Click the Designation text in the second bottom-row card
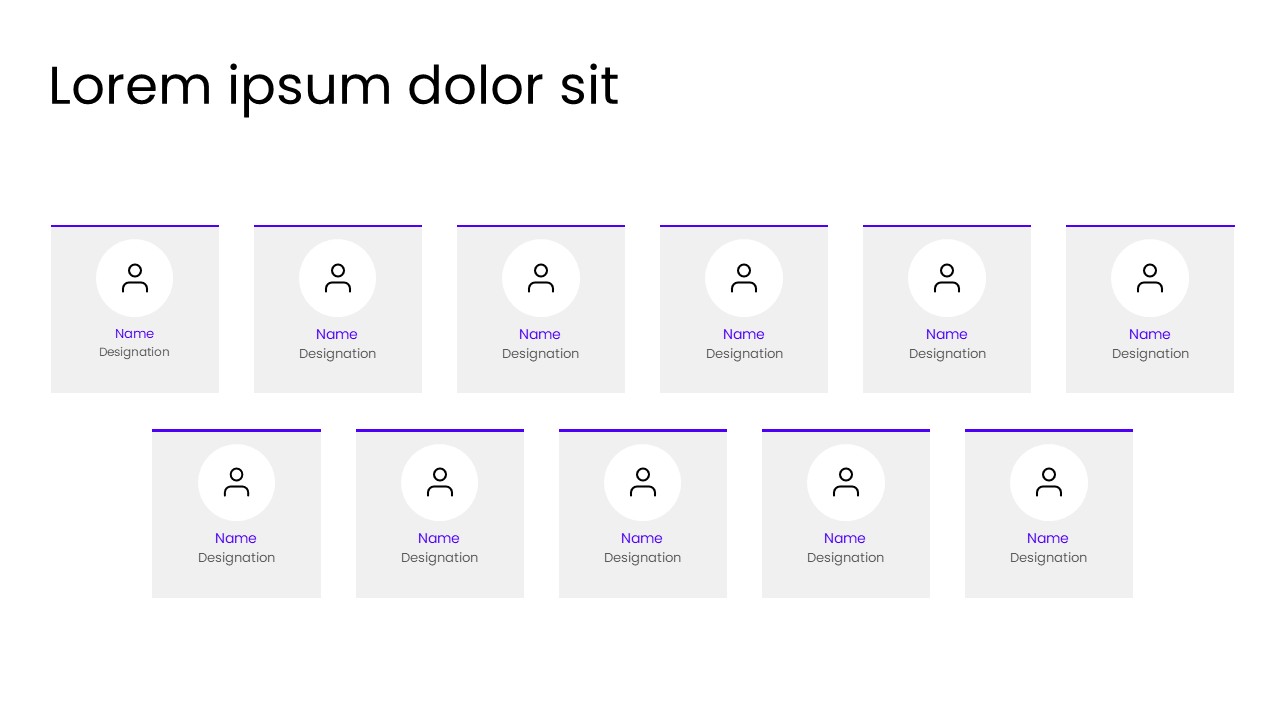This screenshot has width=1280, height=720. point(440,558)
